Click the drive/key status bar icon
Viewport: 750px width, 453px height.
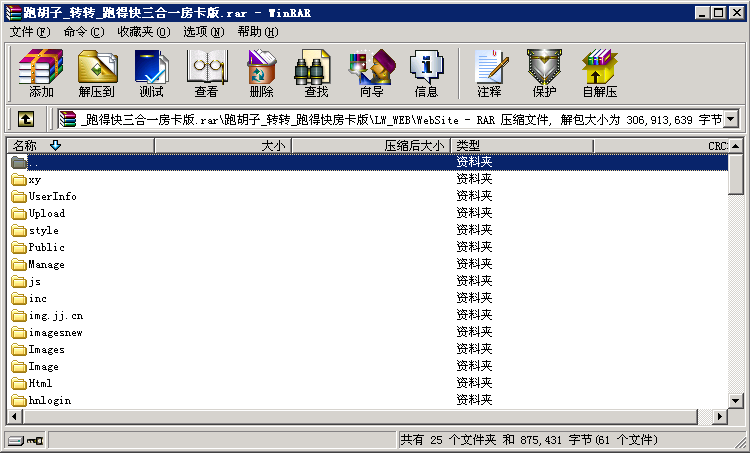(26, 440)
